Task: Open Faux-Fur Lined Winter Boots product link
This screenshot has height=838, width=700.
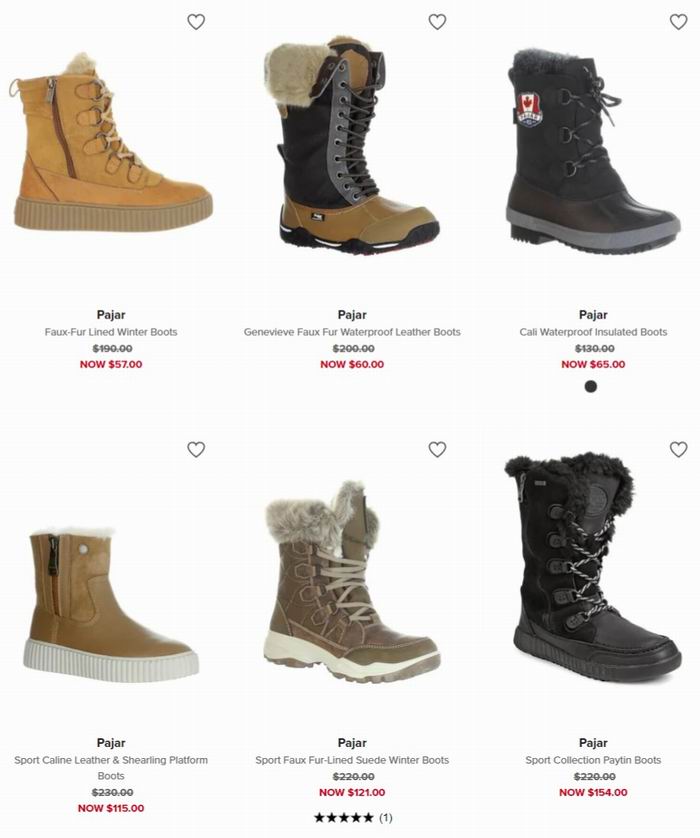Action: click(x=111, y=332)
